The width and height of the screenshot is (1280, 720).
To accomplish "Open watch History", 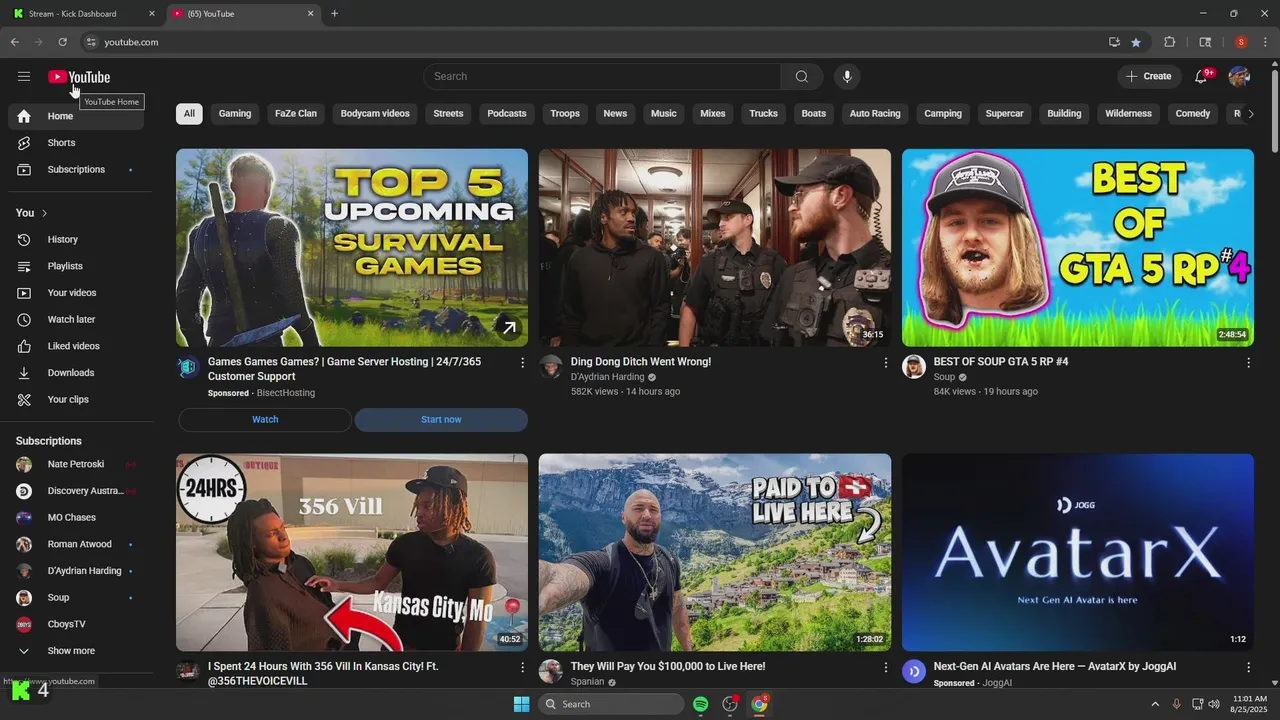I will pyautogui.click(x=76, y=239).
